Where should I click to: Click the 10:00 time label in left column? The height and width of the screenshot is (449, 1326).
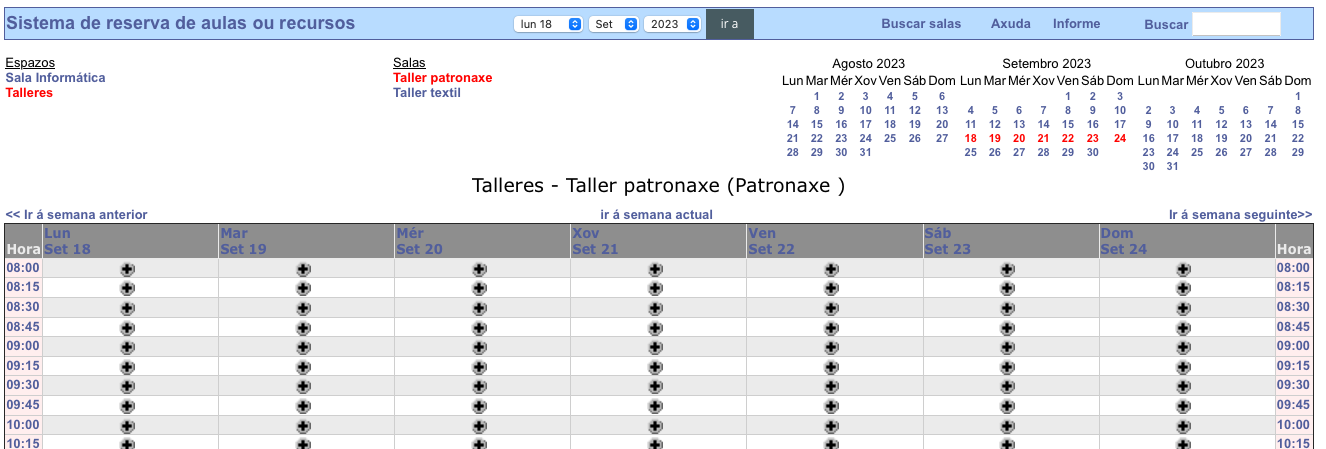[23, 424]
